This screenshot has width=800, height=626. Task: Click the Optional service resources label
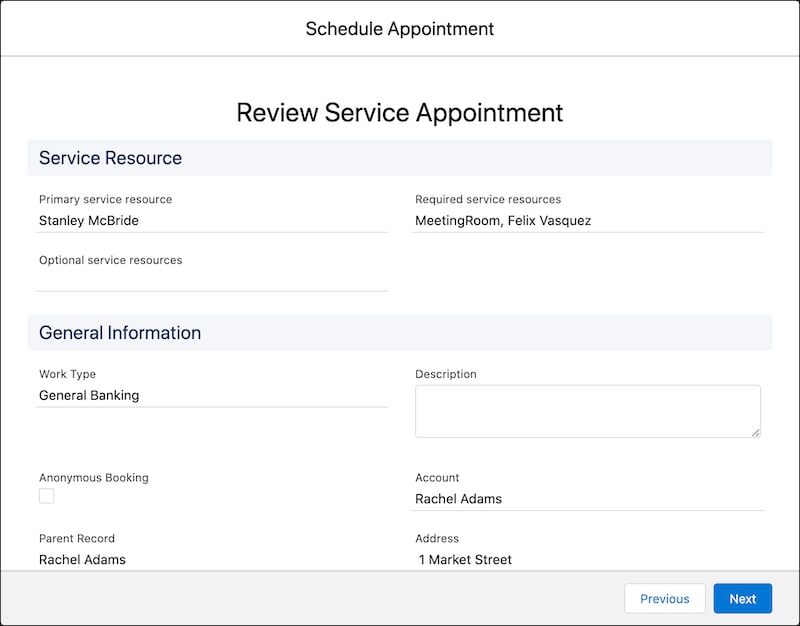111,260
